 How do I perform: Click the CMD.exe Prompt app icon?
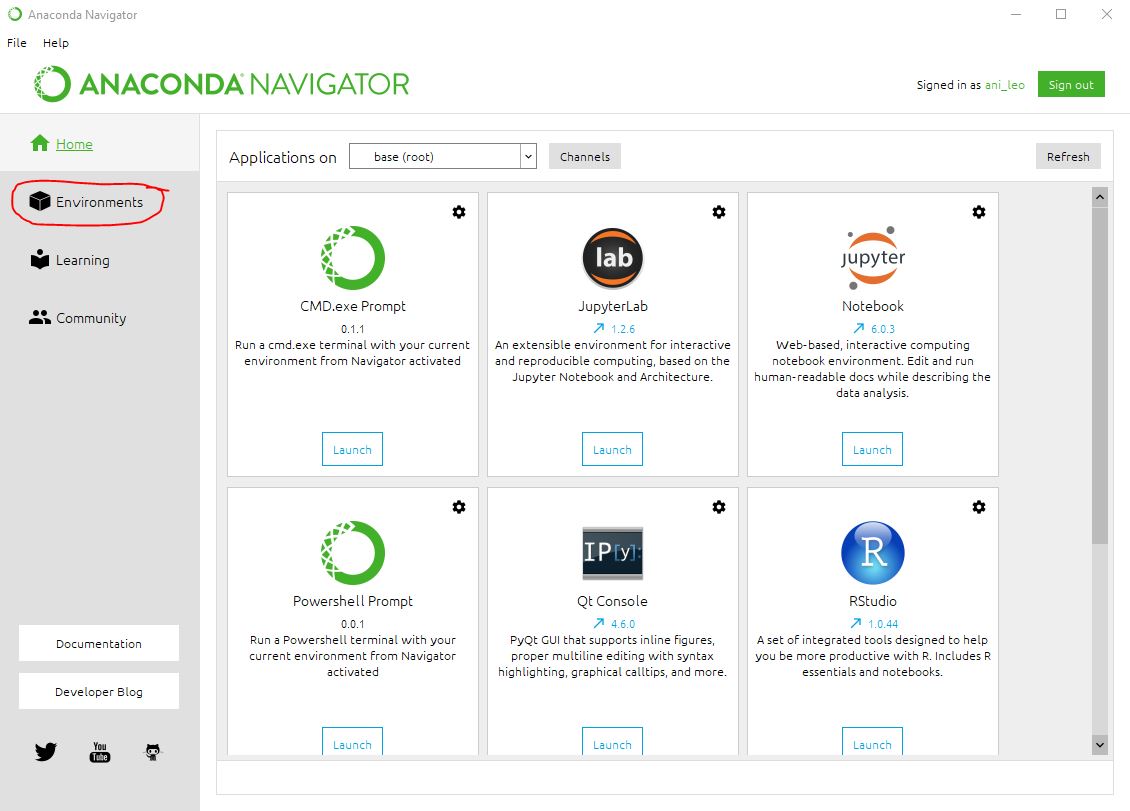[352, 257]
